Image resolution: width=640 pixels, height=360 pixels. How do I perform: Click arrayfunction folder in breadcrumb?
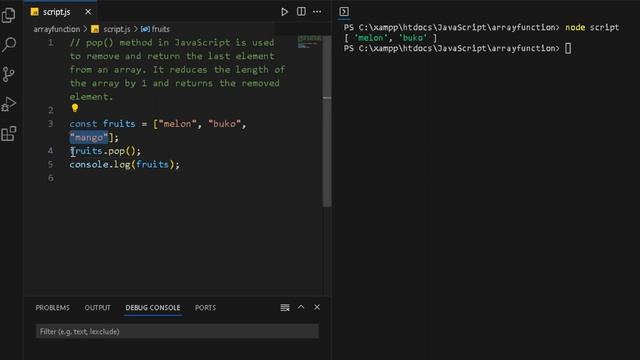[57, 29]
